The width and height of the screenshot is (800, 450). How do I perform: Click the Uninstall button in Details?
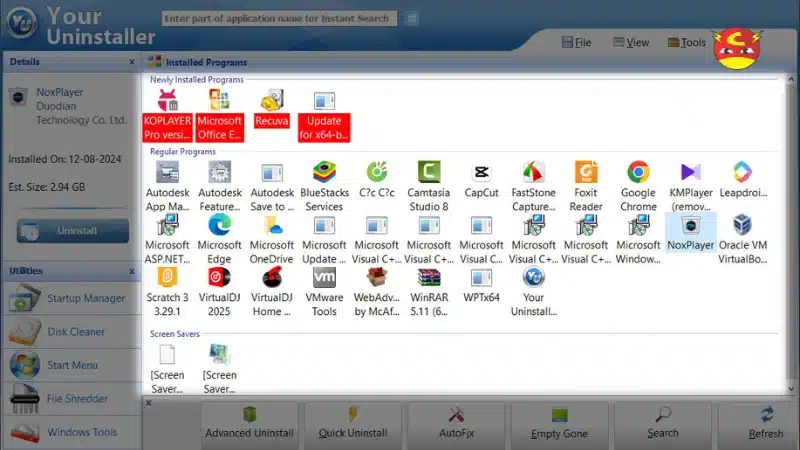pyautogui.click(x=72, y=231)
